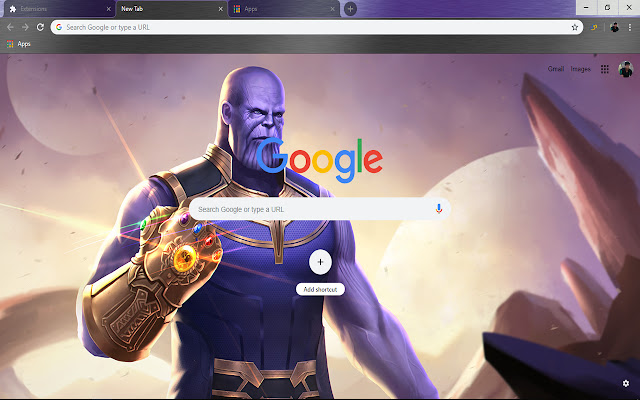This screenshot has height=400, width=640.
Task: Open Chrome profile avatar in toolbar
Action: [615, 27]
